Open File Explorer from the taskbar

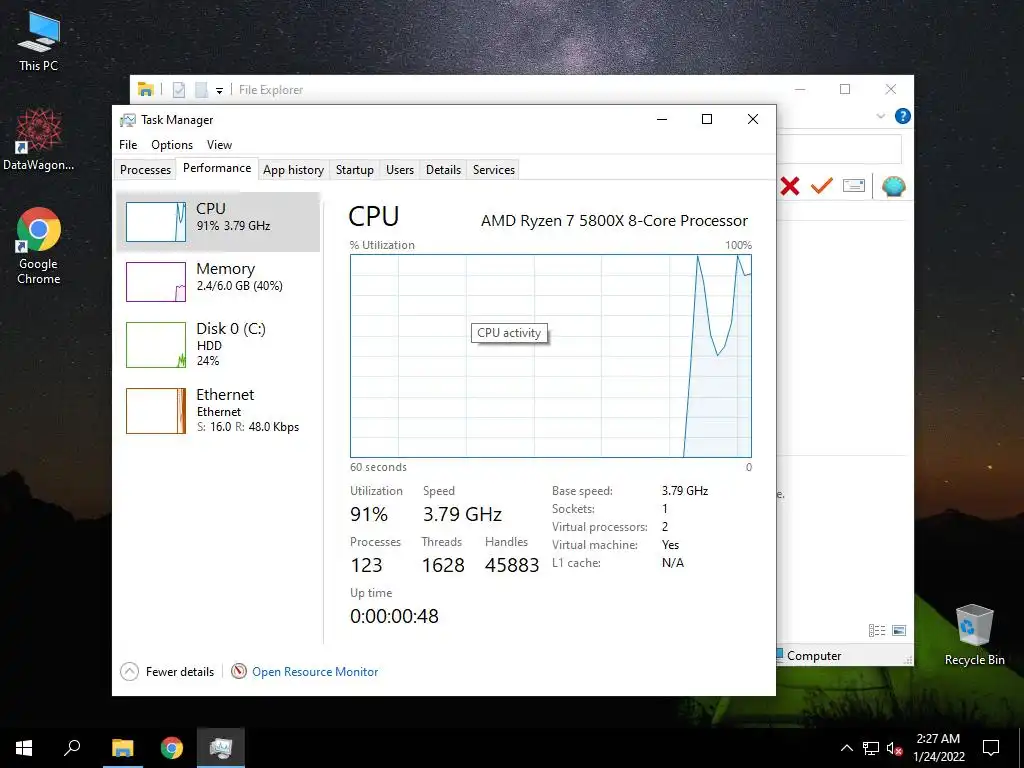[x=122, y=748]
